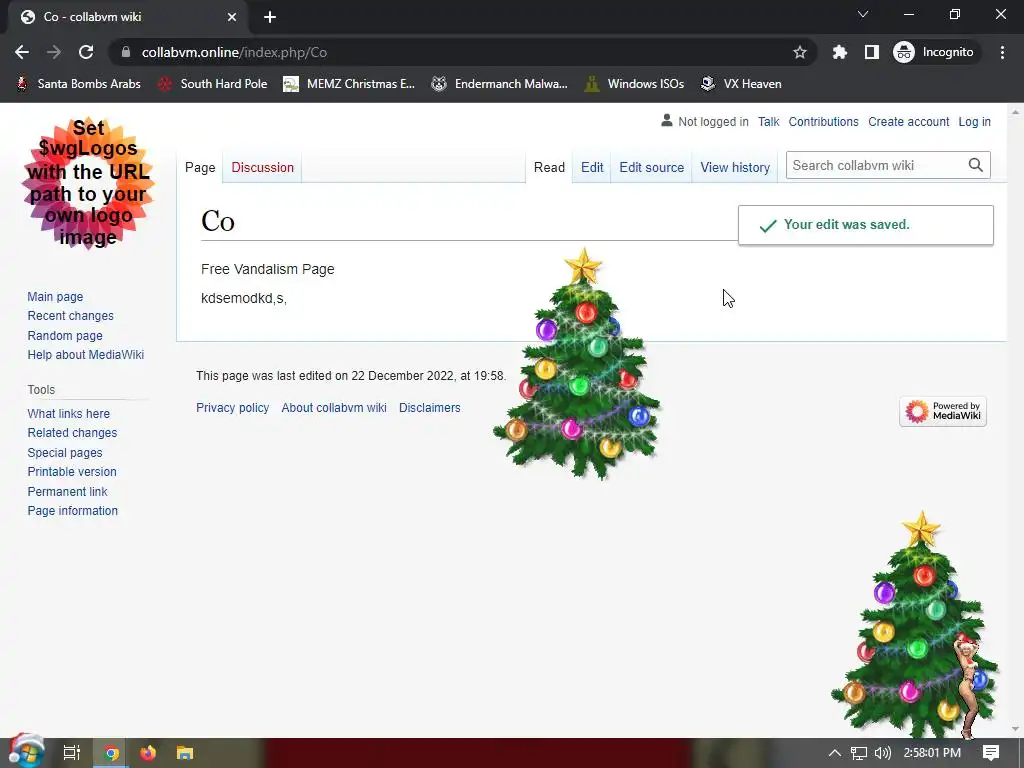Click Log in link
Image resolution: width=1024 pixels, height=768 pixels.
[974, 121]
